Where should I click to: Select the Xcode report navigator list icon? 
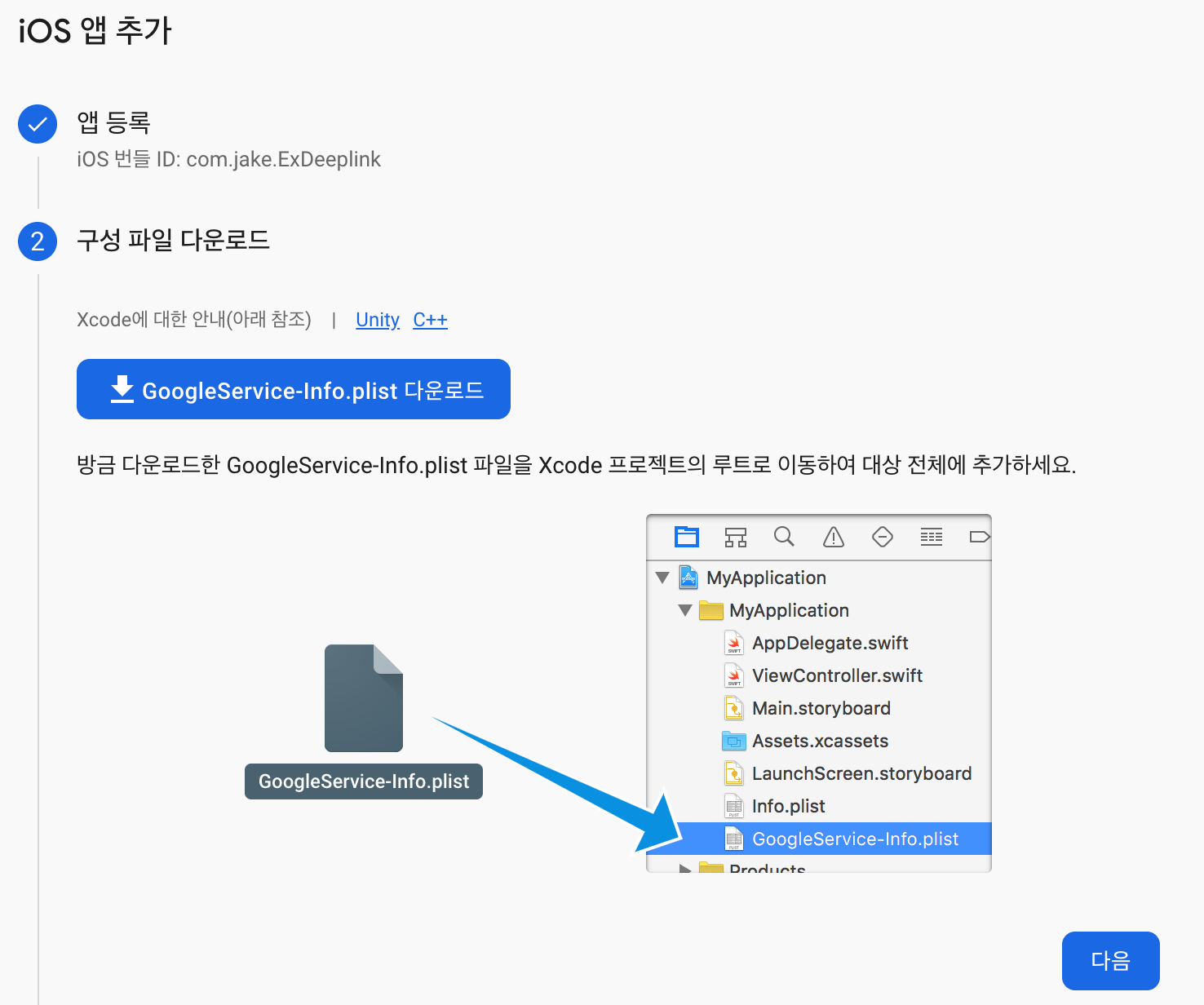(x=932, y=537)
